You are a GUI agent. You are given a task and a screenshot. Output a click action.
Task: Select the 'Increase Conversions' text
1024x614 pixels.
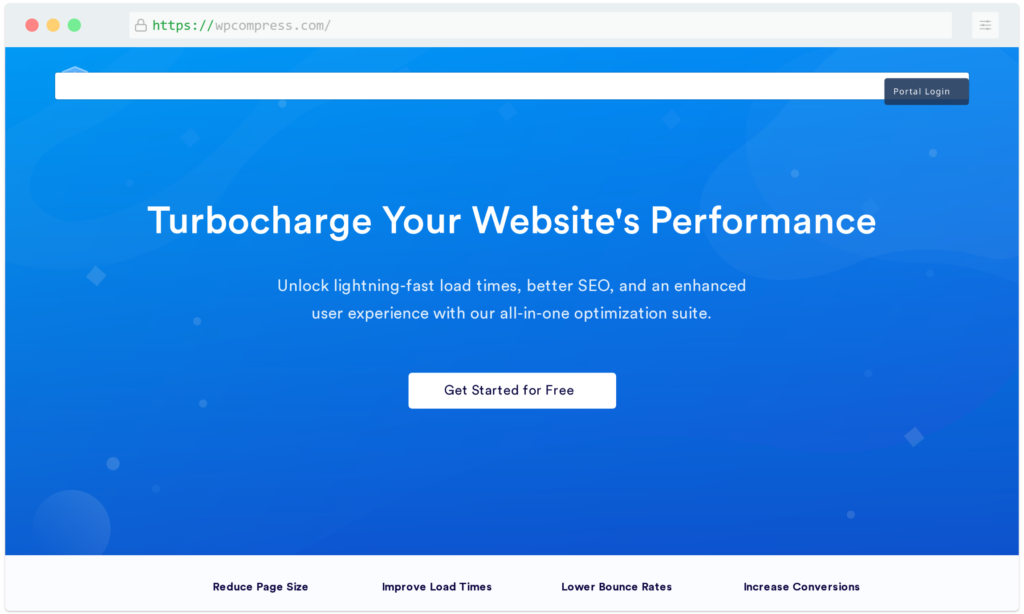click(x=801, y=587)
